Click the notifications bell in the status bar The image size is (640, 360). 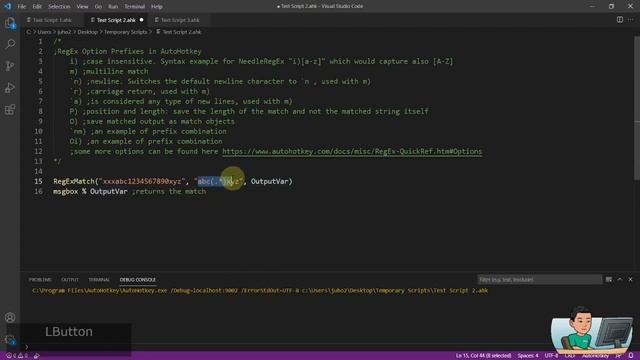tap(631, 356)
